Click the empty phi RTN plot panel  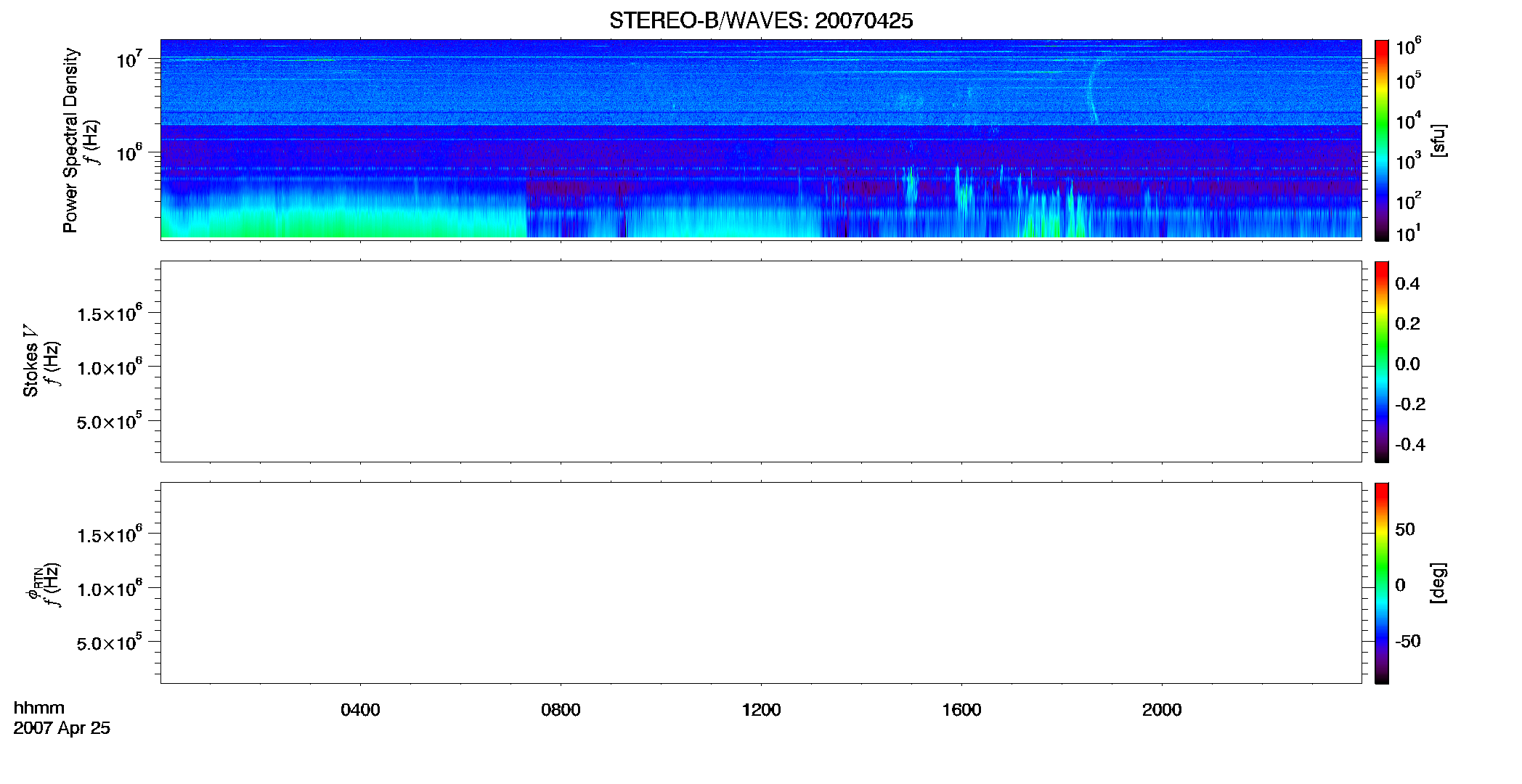pyautogui.click(x=761, y=583)
